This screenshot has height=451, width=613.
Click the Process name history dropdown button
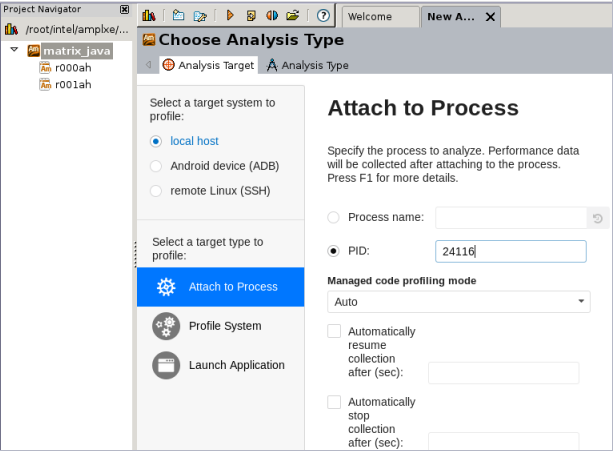(597, 218)
